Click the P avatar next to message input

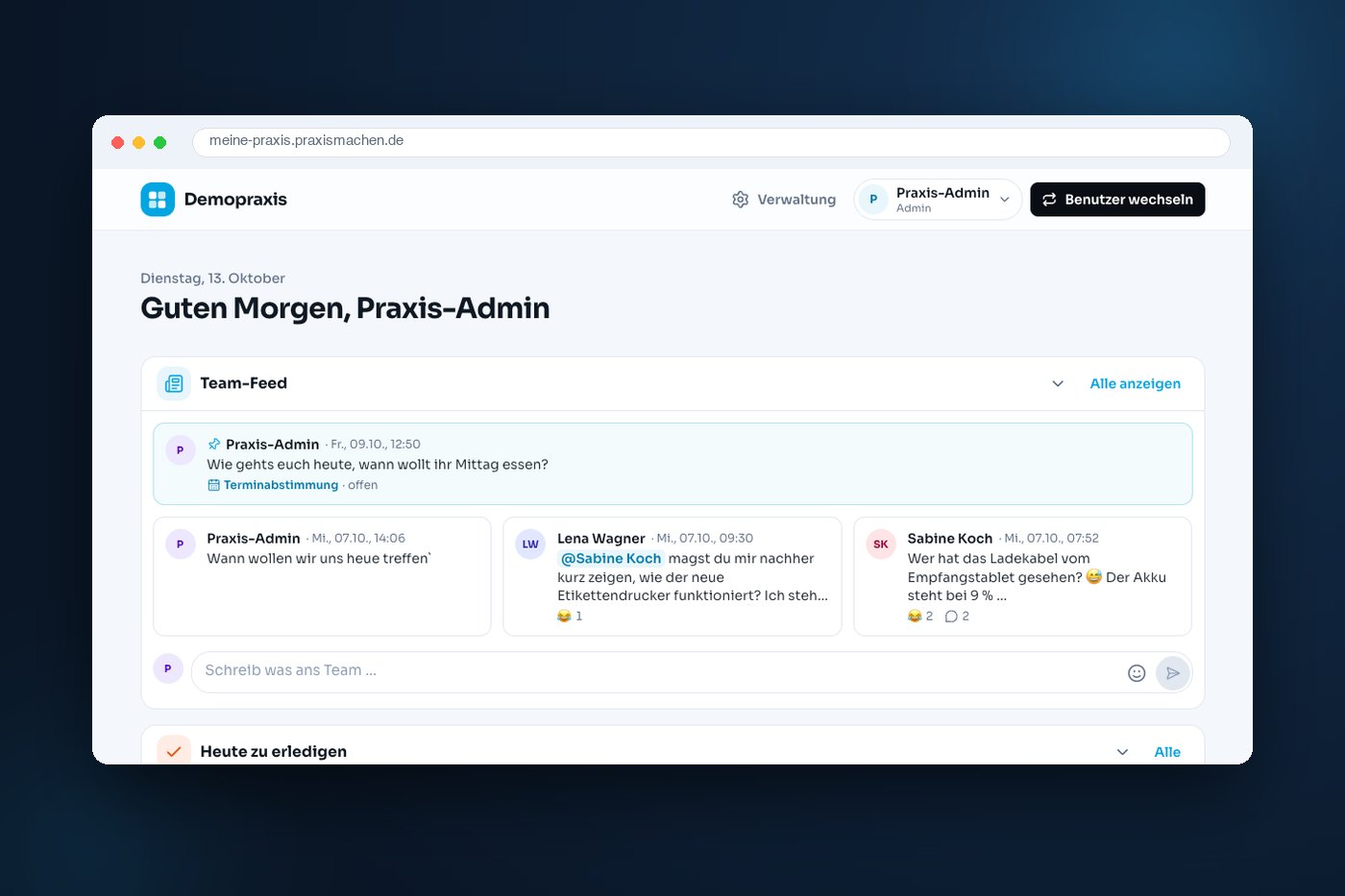[168, 668]
